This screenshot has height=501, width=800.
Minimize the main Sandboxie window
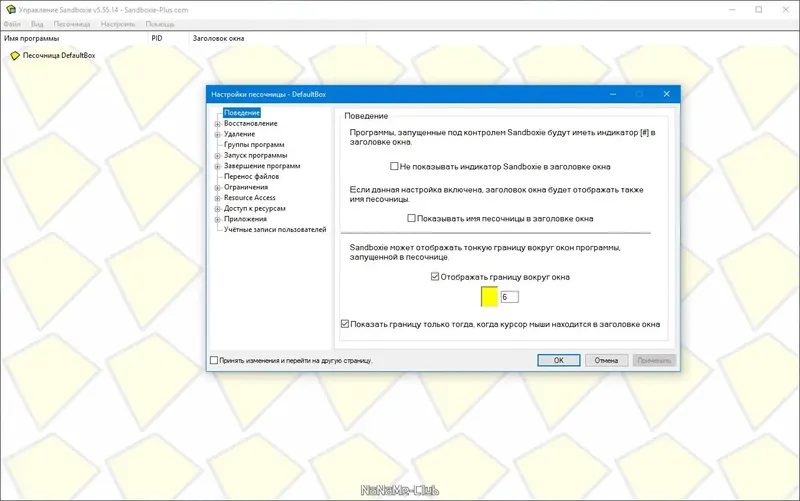(x=732, y=10)
